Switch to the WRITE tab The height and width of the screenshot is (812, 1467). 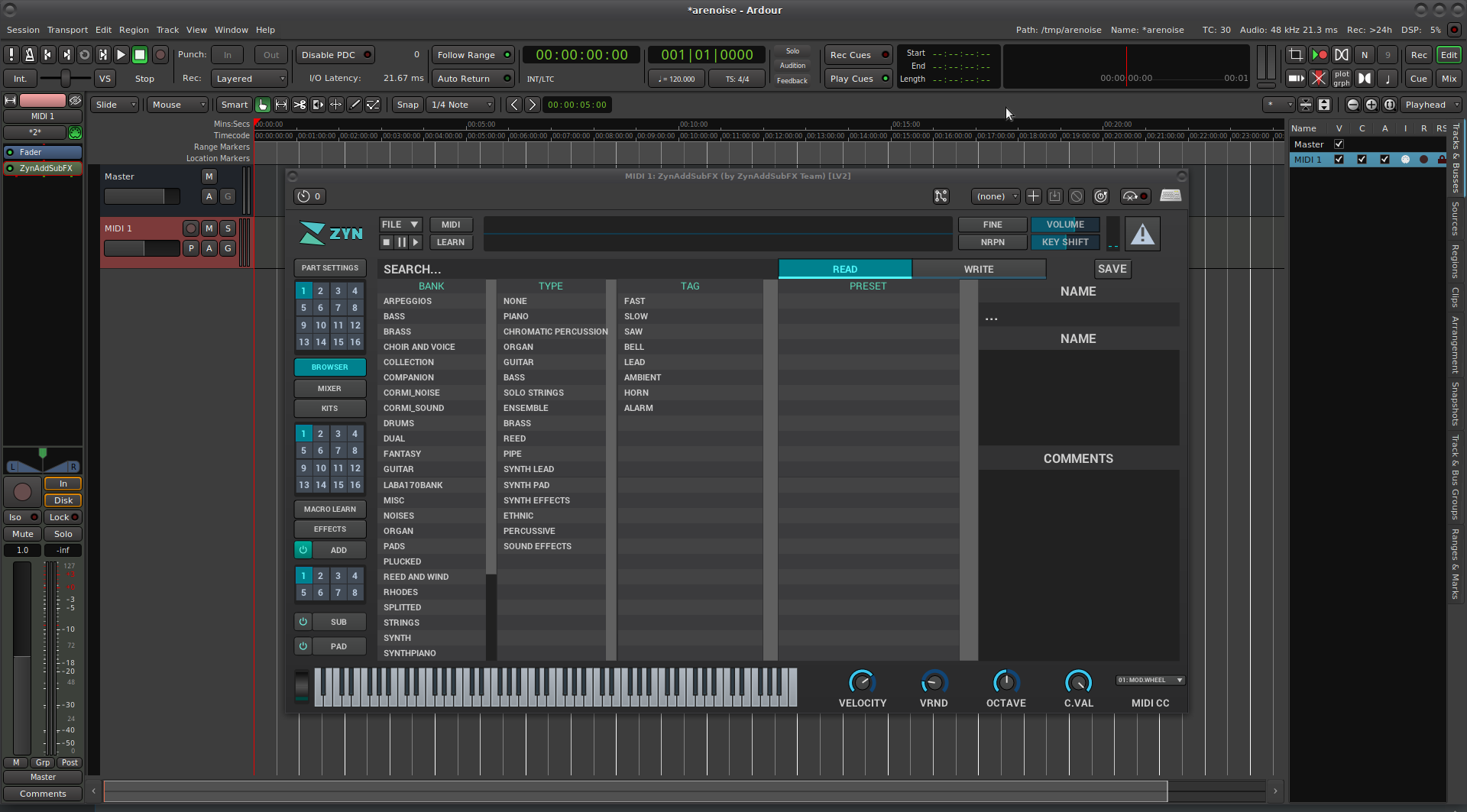coord(978,269)
